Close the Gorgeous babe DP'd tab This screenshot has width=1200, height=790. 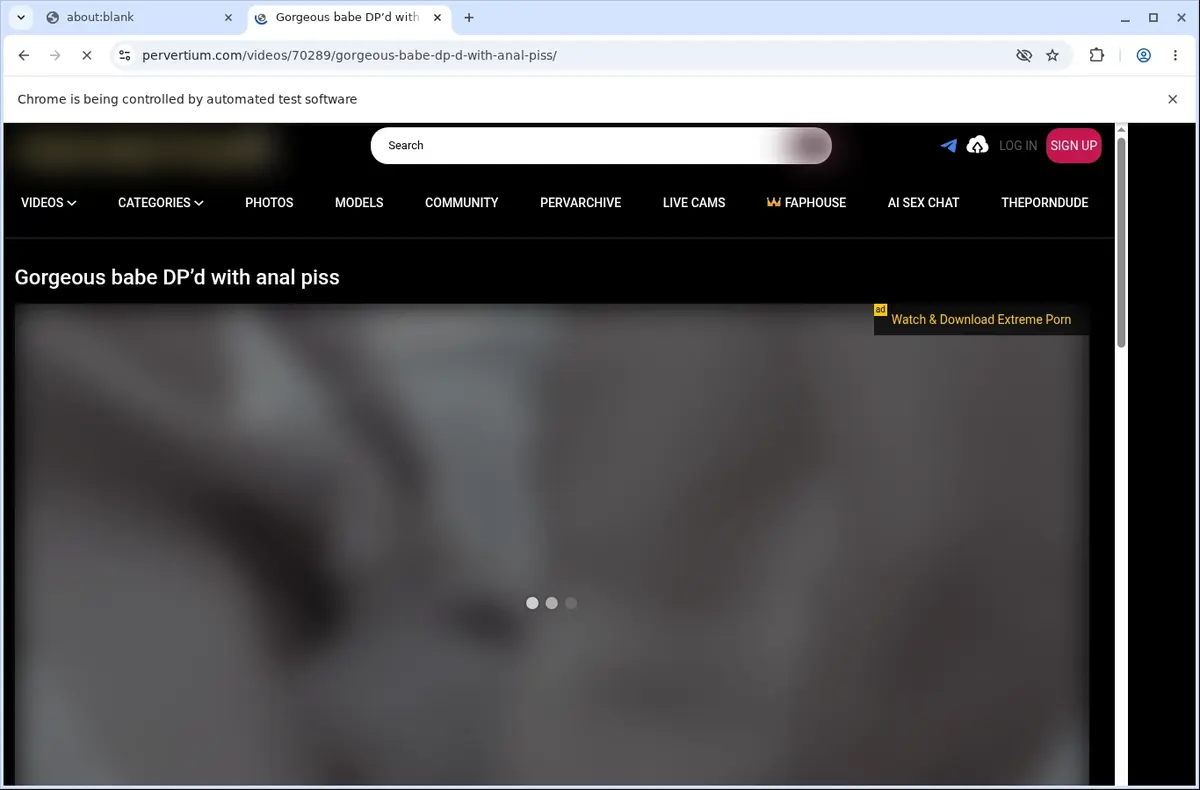[437, 17]
